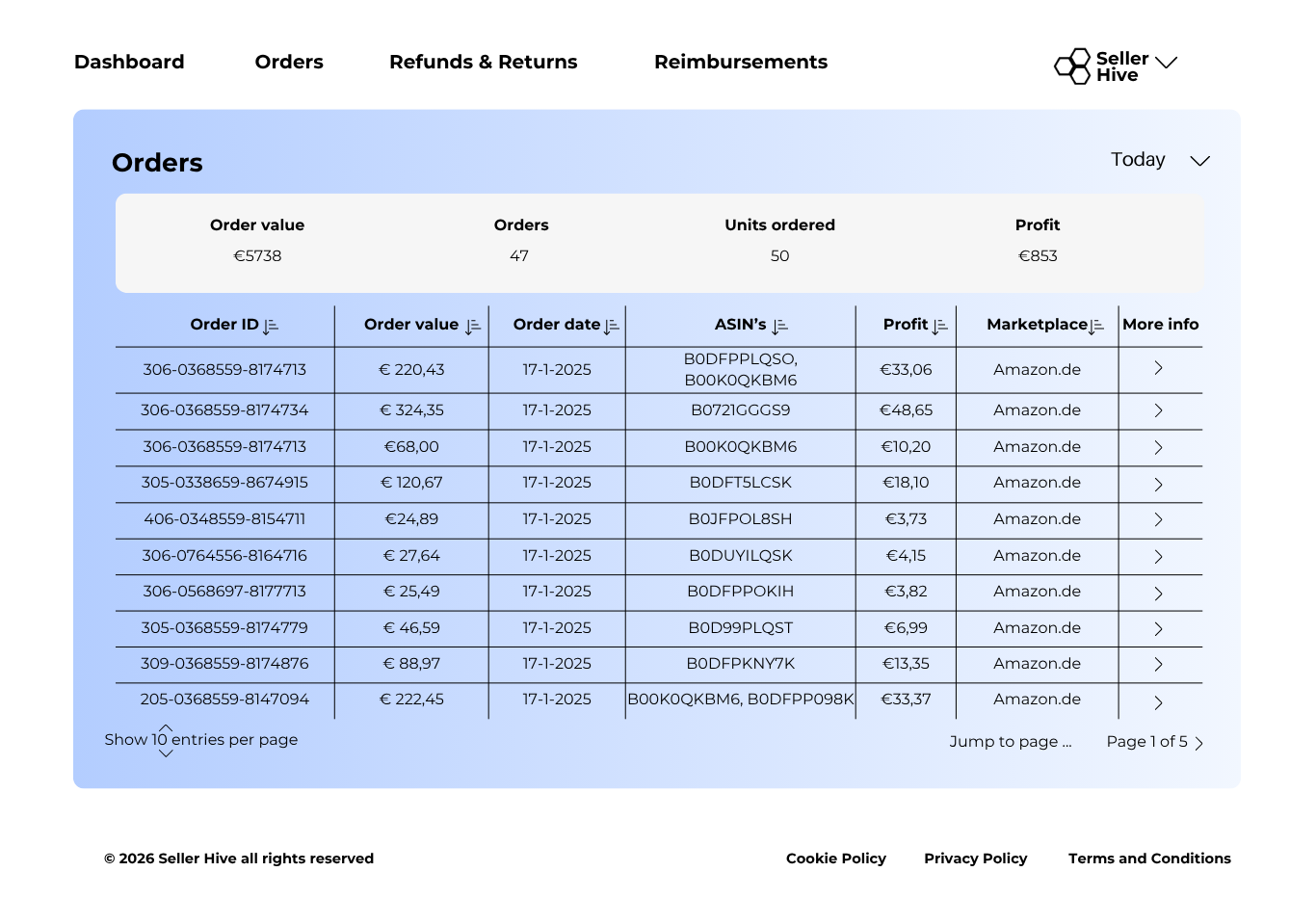1316x898 pixels.
Task: Click the Order value total €5738
Action: [257, 256]
